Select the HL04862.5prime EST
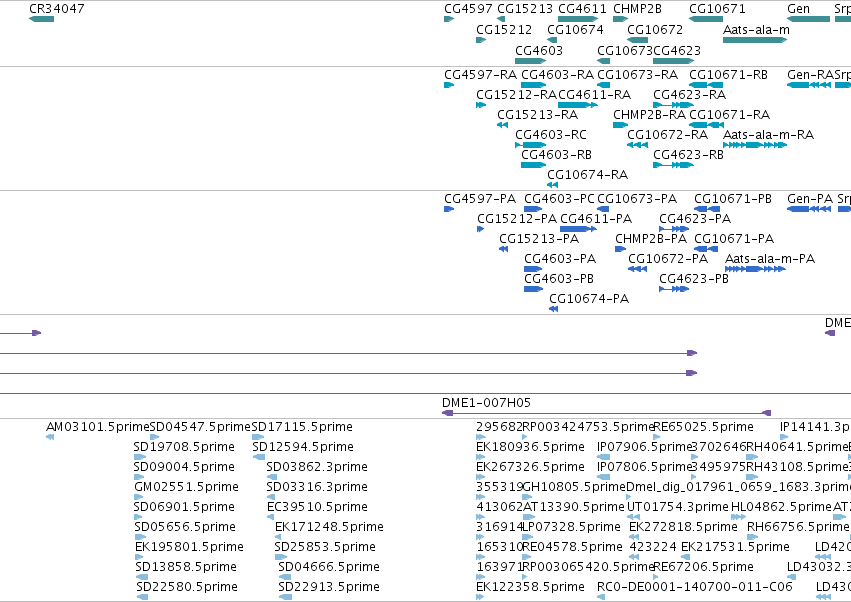This screenshot has width=851, height=602. coord(739,517)
